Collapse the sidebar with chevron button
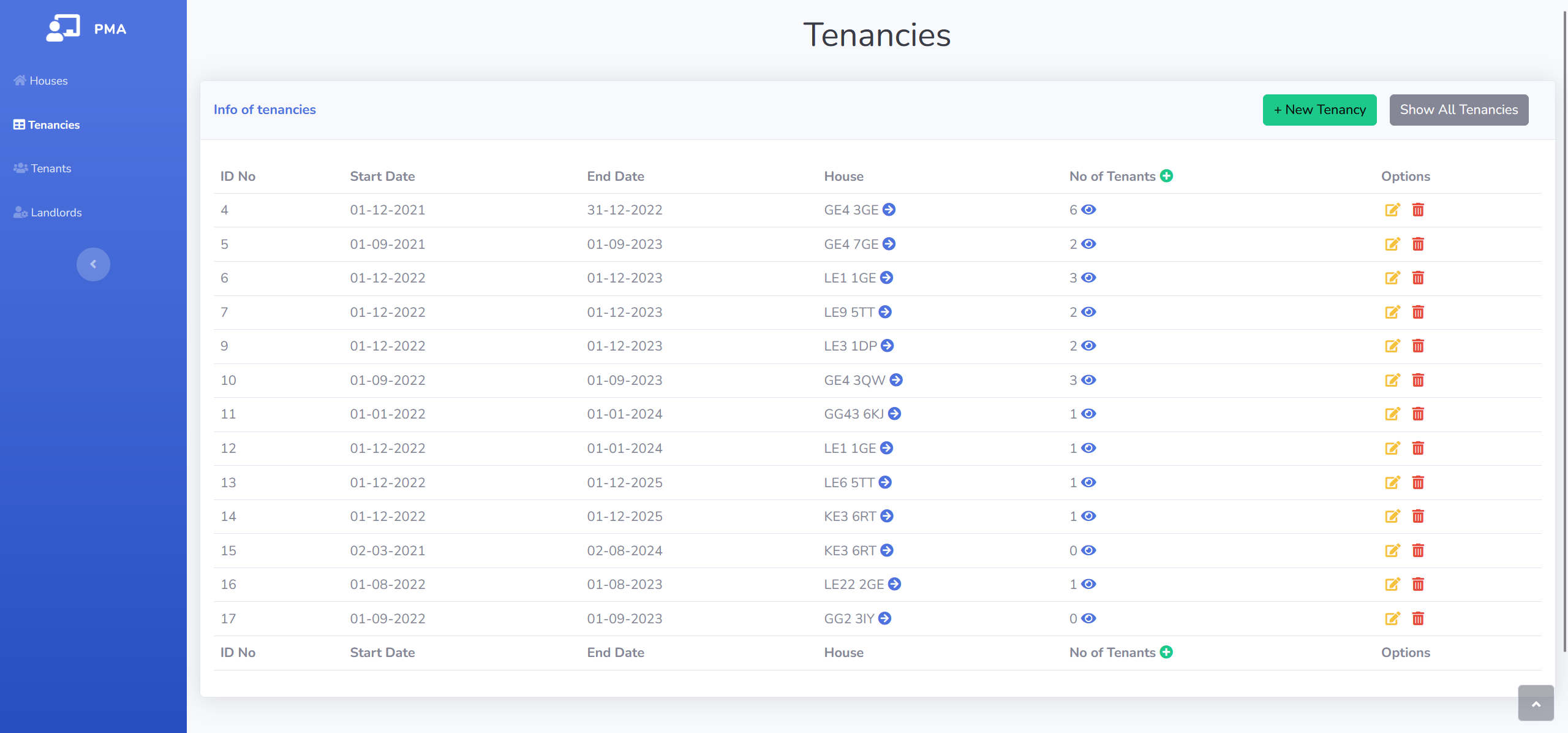Viewport: 1568px width, 733px height. coord(93,264)
